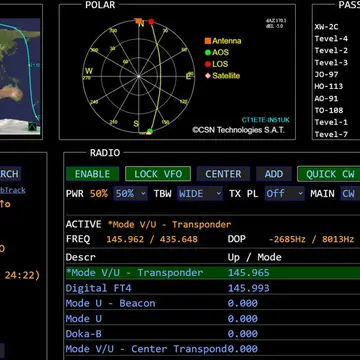The image size is (360, 360).
Task: Open the TX PL Off dropdown
Action: (285, 194)
